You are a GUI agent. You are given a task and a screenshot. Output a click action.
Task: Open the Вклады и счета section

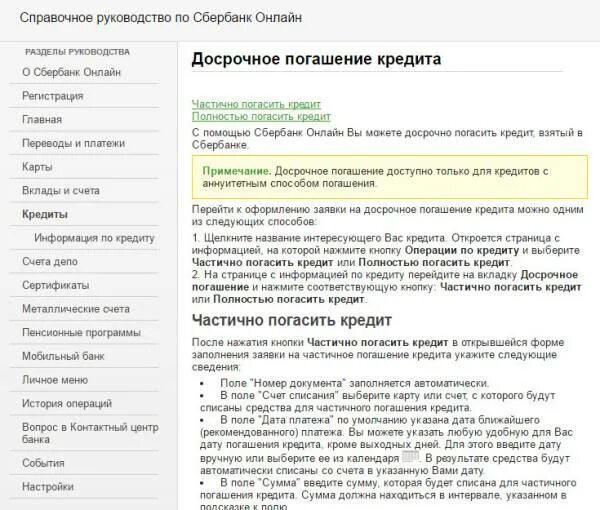point(61,191)
